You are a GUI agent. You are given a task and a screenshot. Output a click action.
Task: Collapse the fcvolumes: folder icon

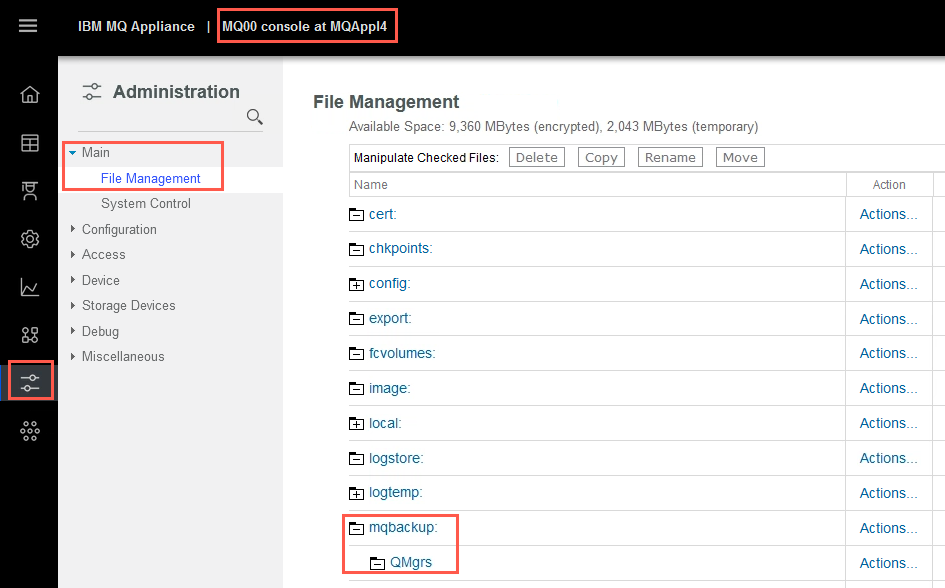coord(356,354)
